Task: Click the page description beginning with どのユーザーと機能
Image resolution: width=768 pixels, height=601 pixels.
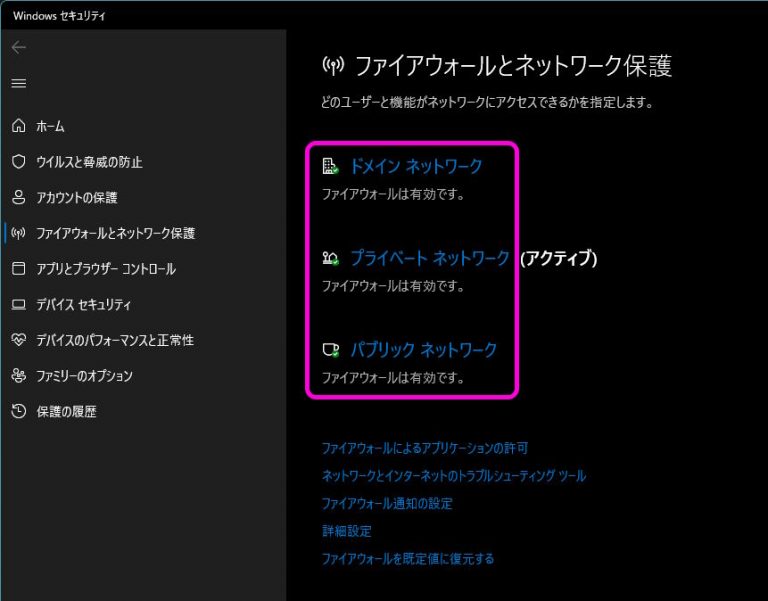Action: [487, 102]
